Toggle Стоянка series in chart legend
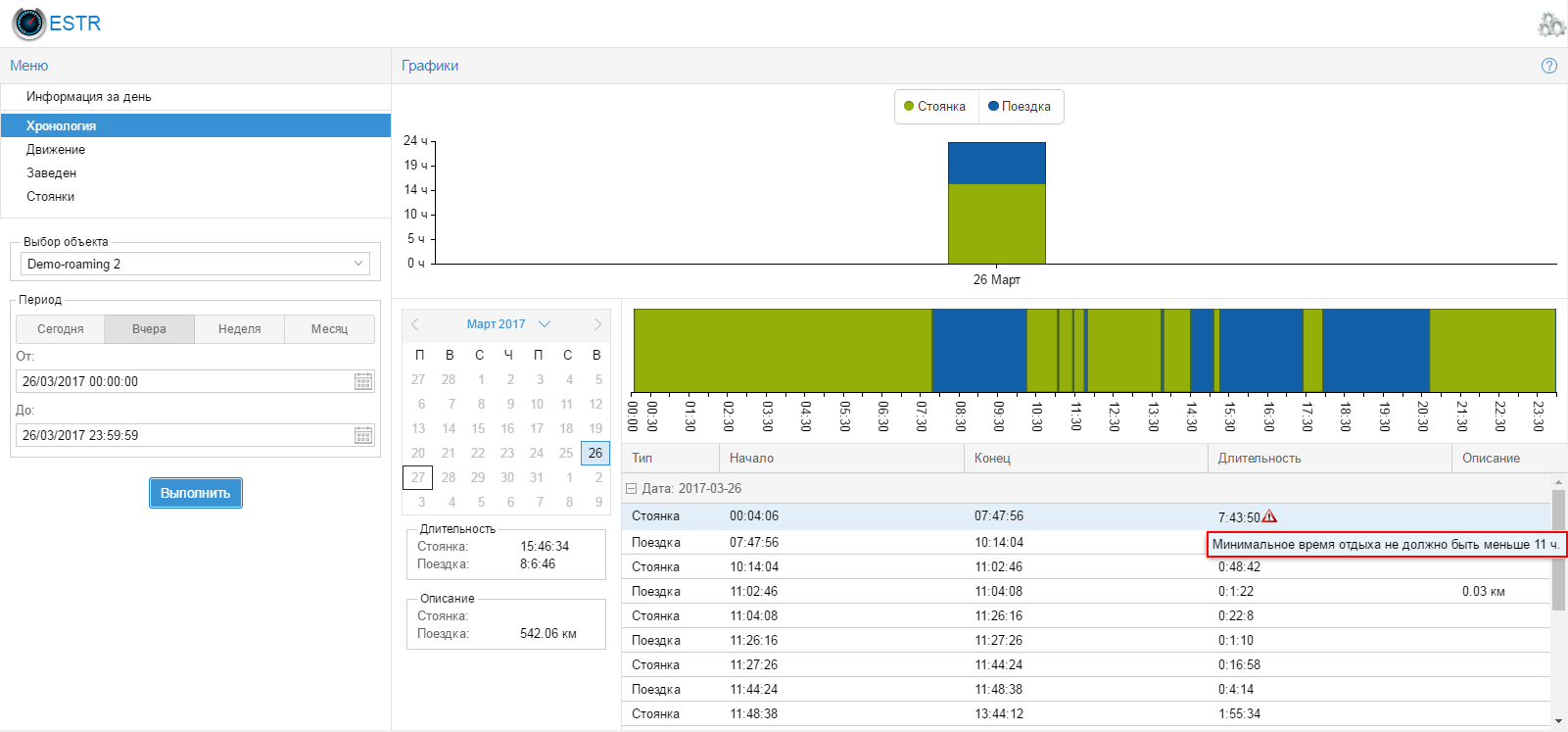The image size is (1568, 732). point(935,107)
